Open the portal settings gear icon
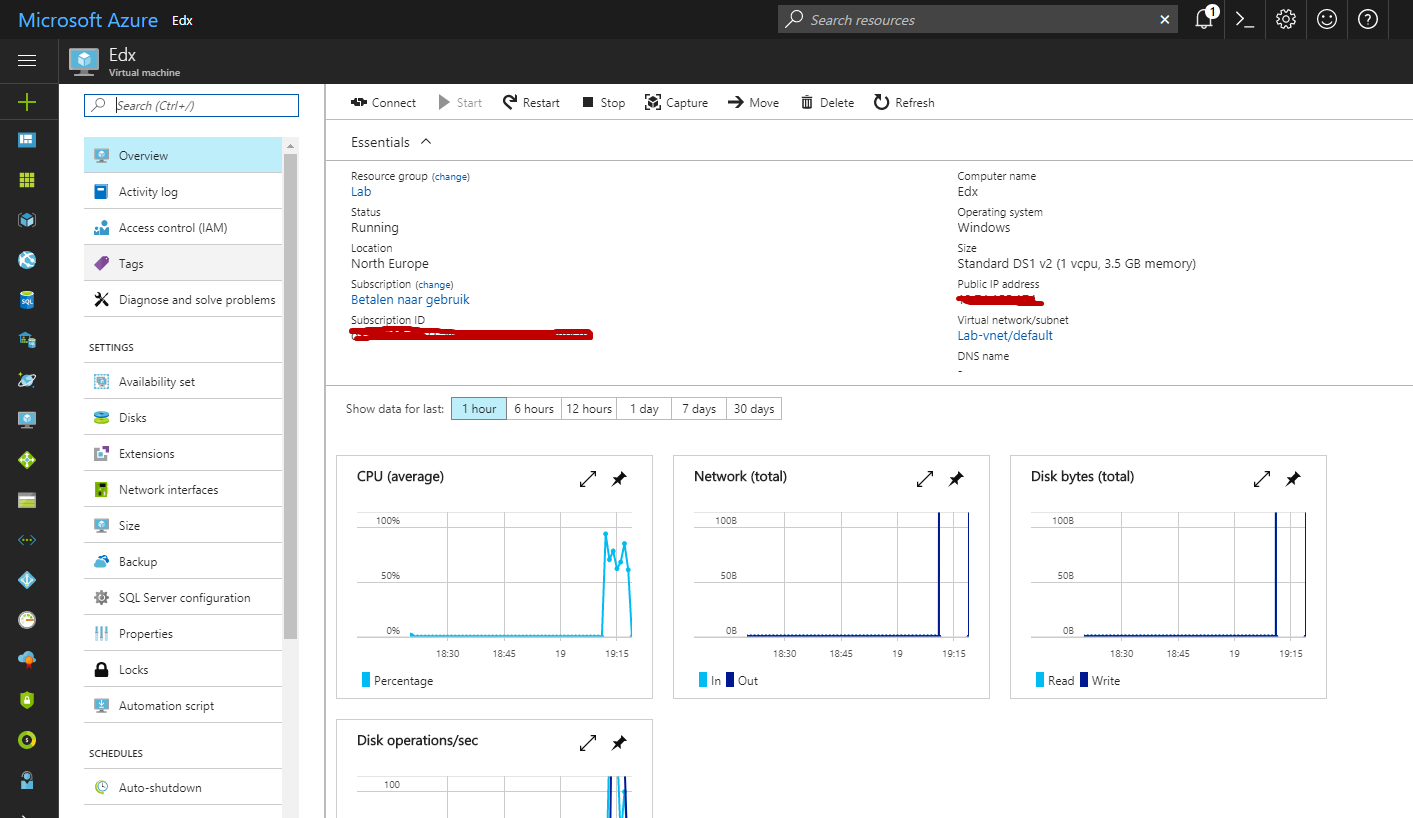The height and width of the screenshot is (818, 1413). tap(1285, 19)
